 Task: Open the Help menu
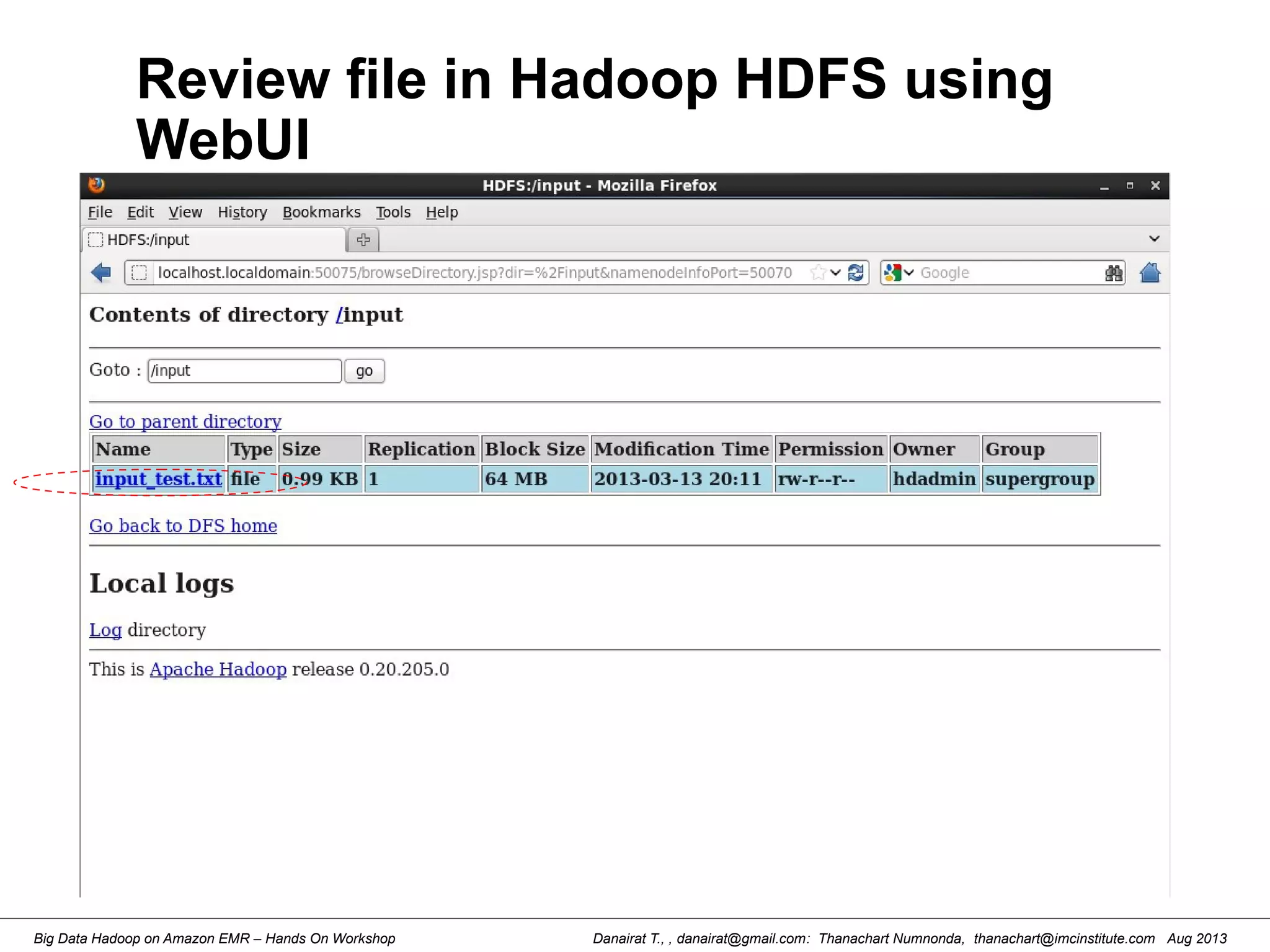coord(442,212)
